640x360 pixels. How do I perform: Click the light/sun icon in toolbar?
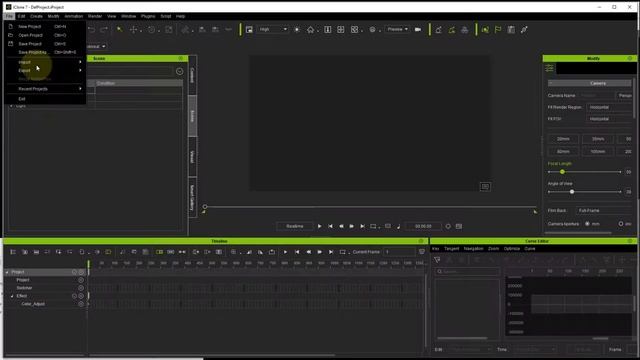[x=297, y=29]
